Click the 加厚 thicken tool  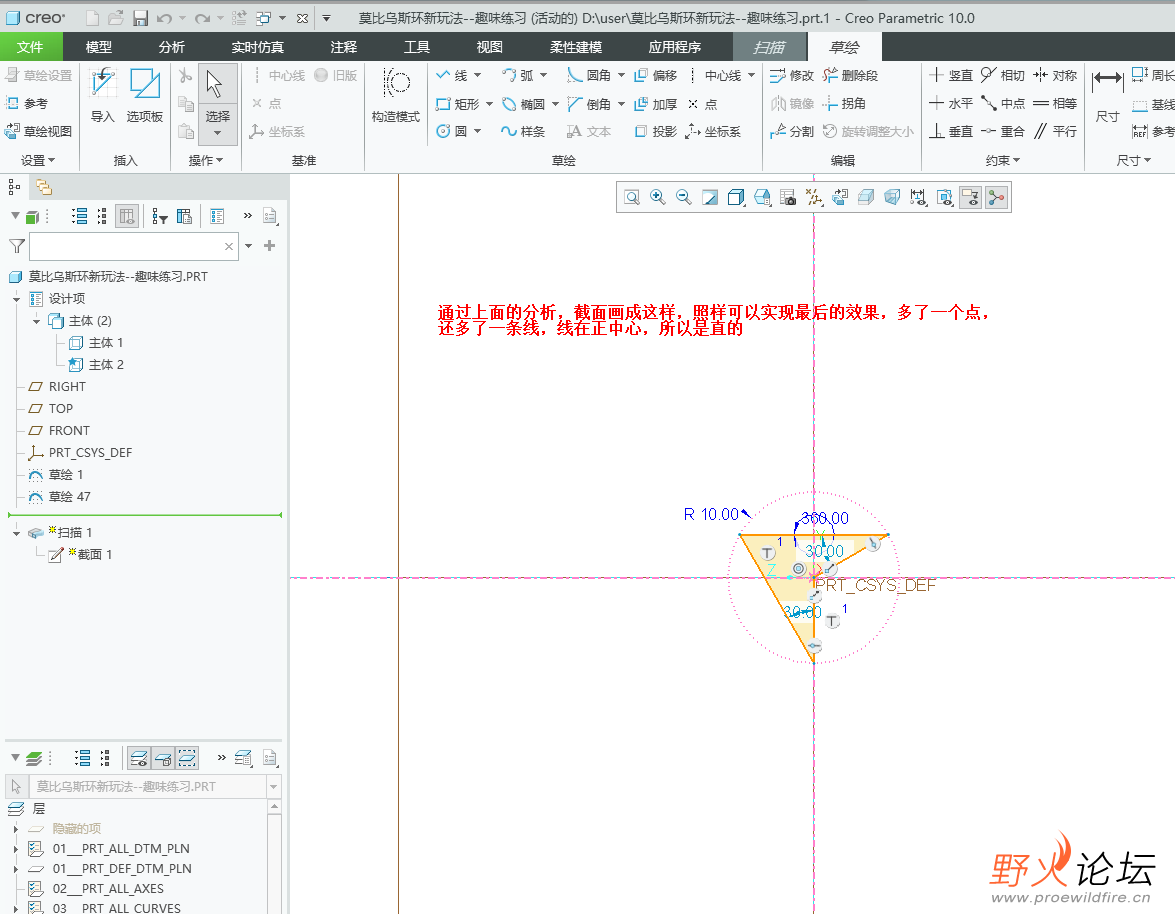656,103
